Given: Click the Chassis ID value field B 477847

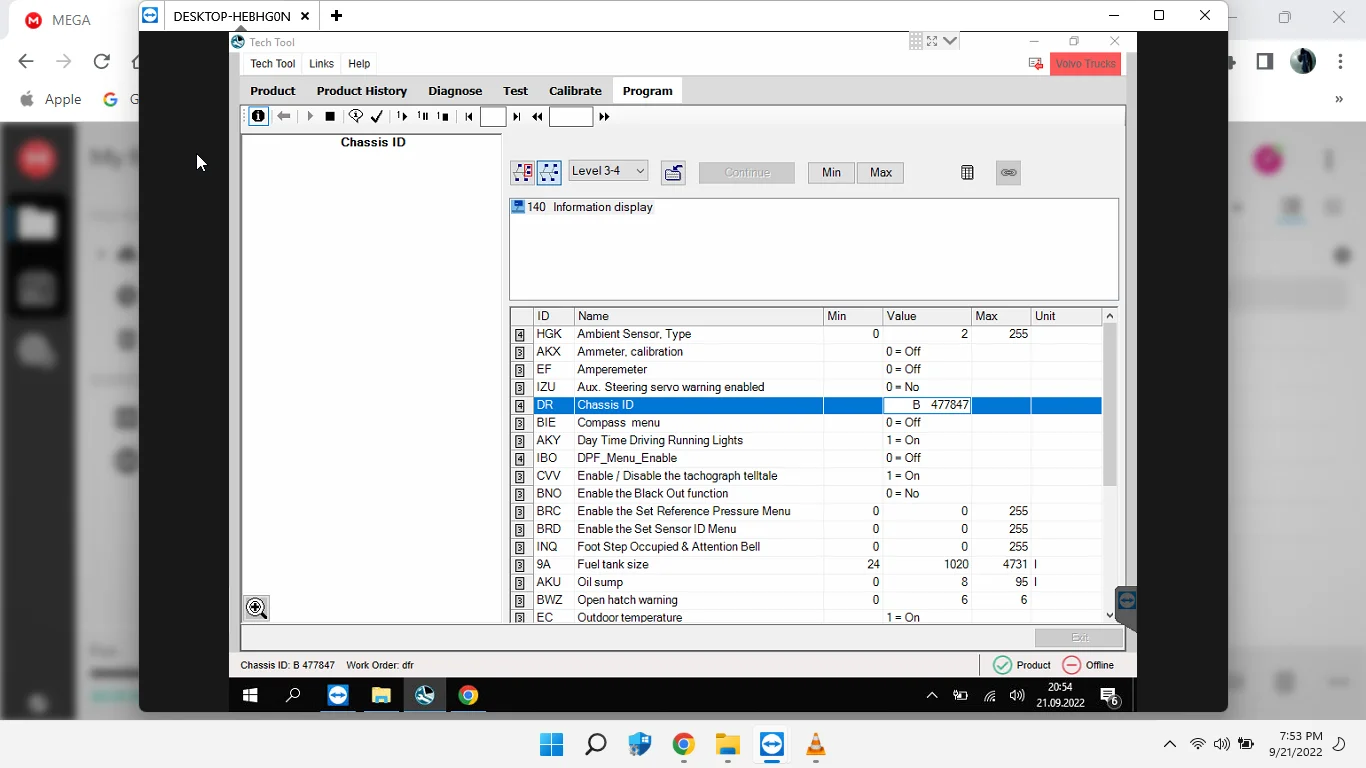Looking at the screenshot, I should (x=927, y=405).
